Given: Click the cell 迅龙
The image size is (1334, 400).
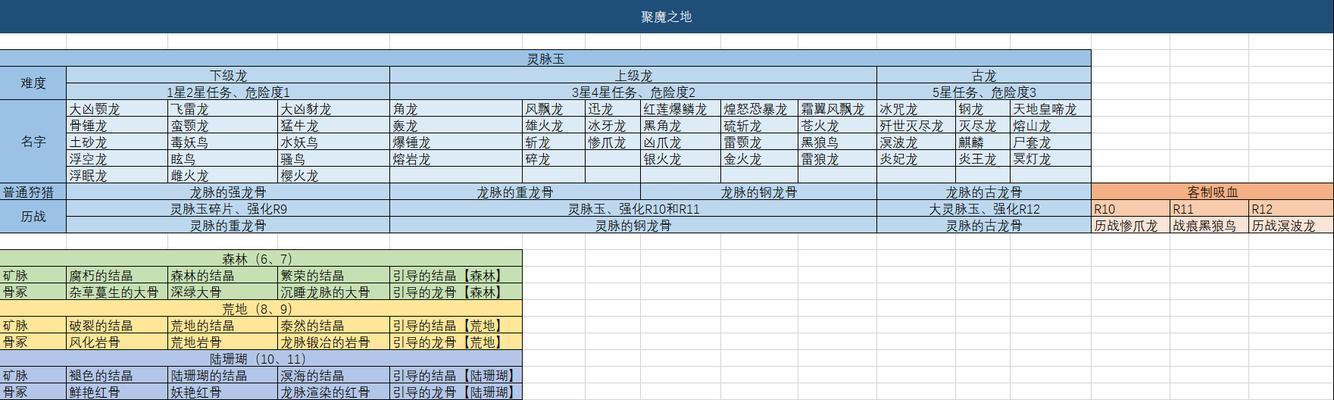Looking at the screenshot, I should point(613,108).
